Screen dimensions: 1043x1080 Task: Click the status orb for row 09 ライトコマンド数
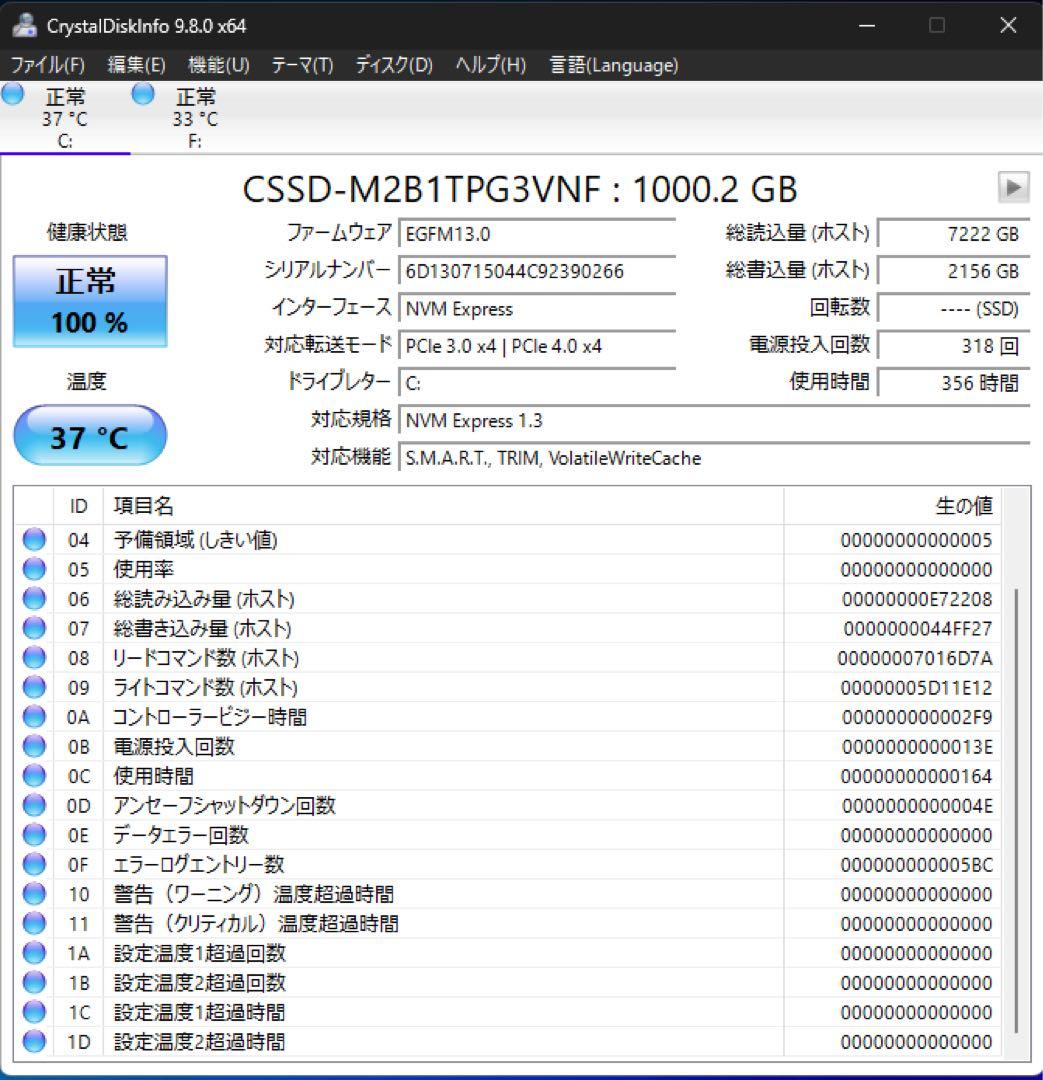tap(34, 687)
